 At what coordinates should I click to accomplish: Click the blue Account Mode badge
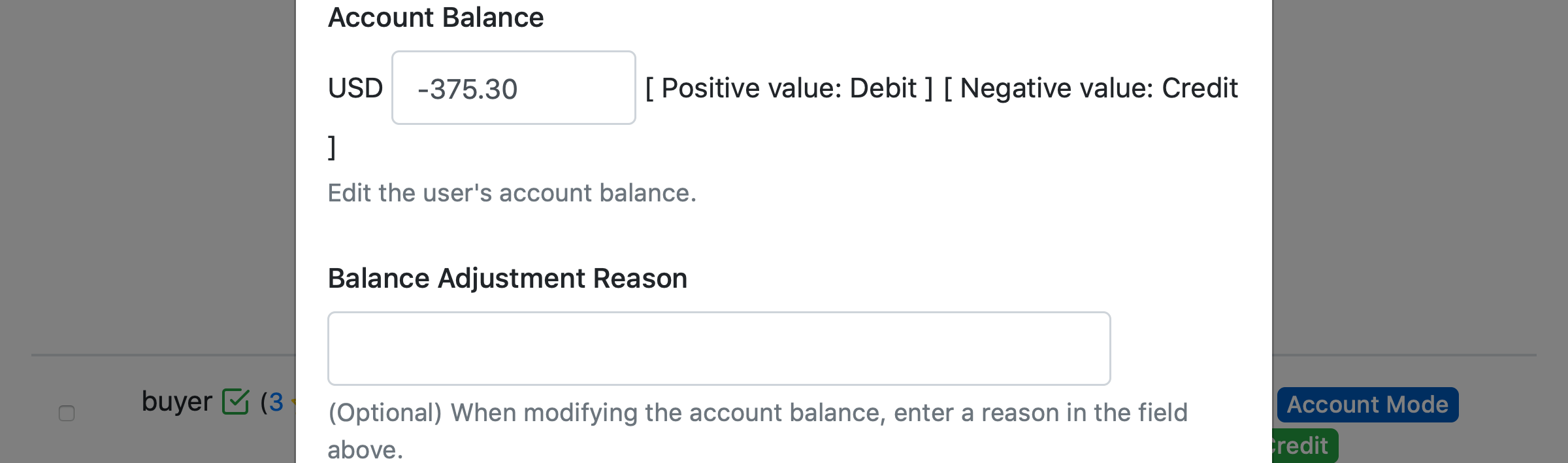pos(1367,405)
